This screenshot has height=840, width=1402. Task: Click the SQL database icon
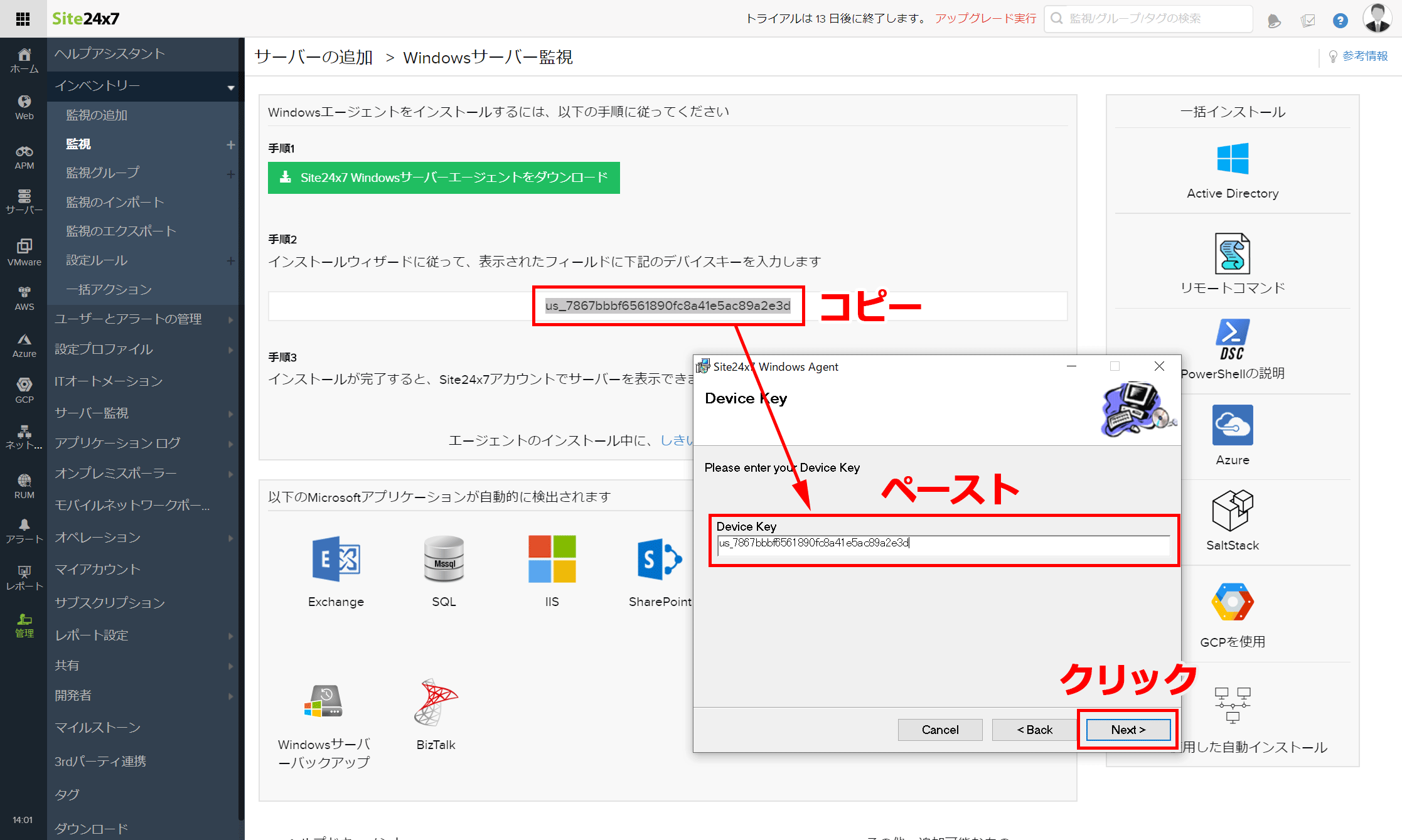(444, 559)
